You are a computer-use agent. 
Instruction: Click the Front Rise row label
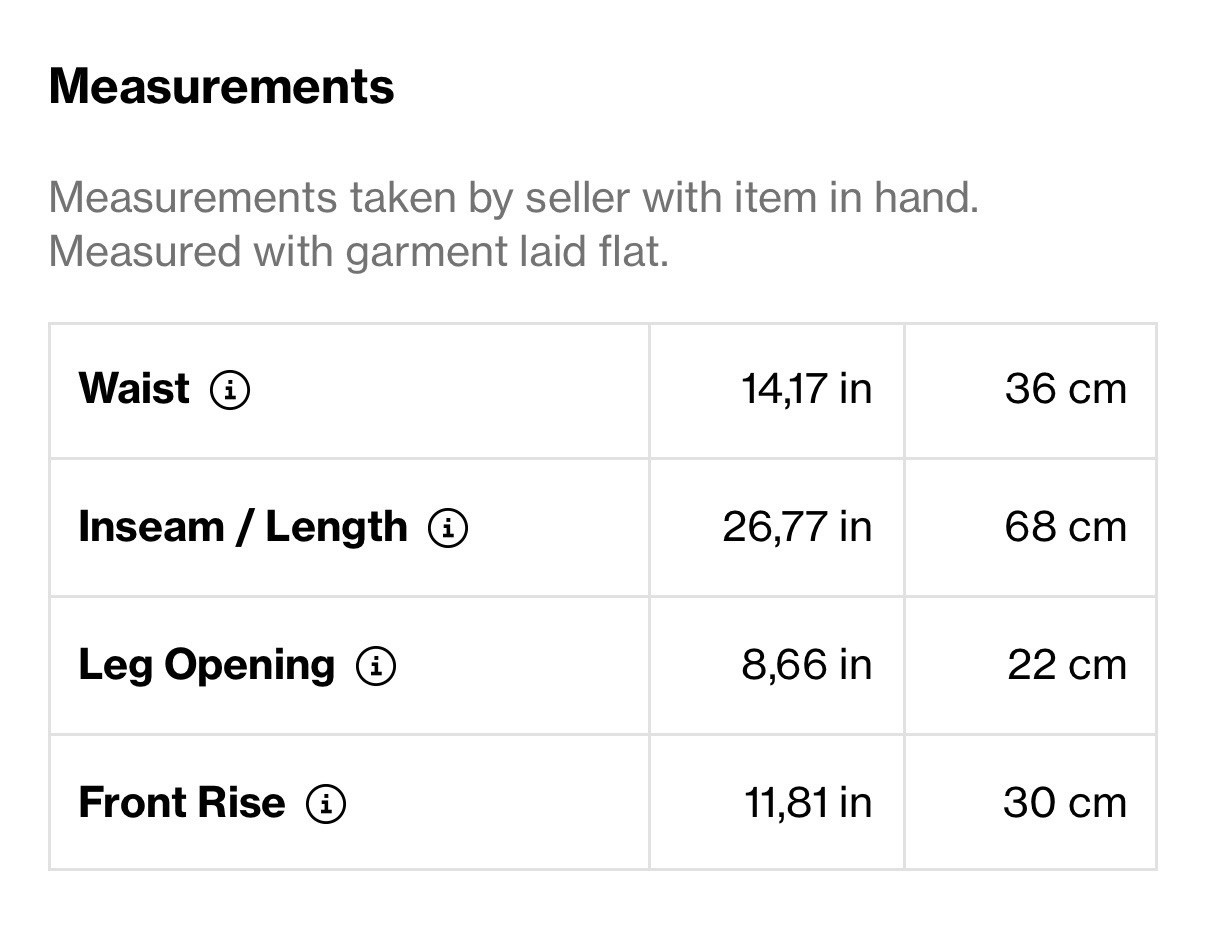click(182, 802)
